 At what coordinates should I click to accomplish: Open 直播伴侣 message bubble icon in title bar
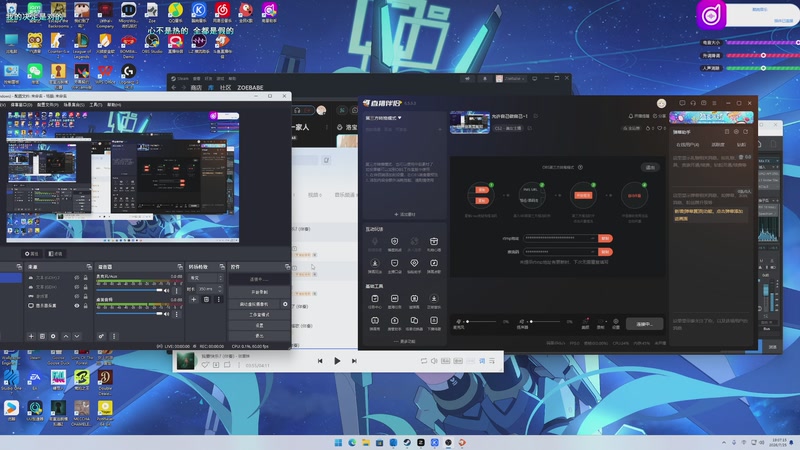[682, 103]
